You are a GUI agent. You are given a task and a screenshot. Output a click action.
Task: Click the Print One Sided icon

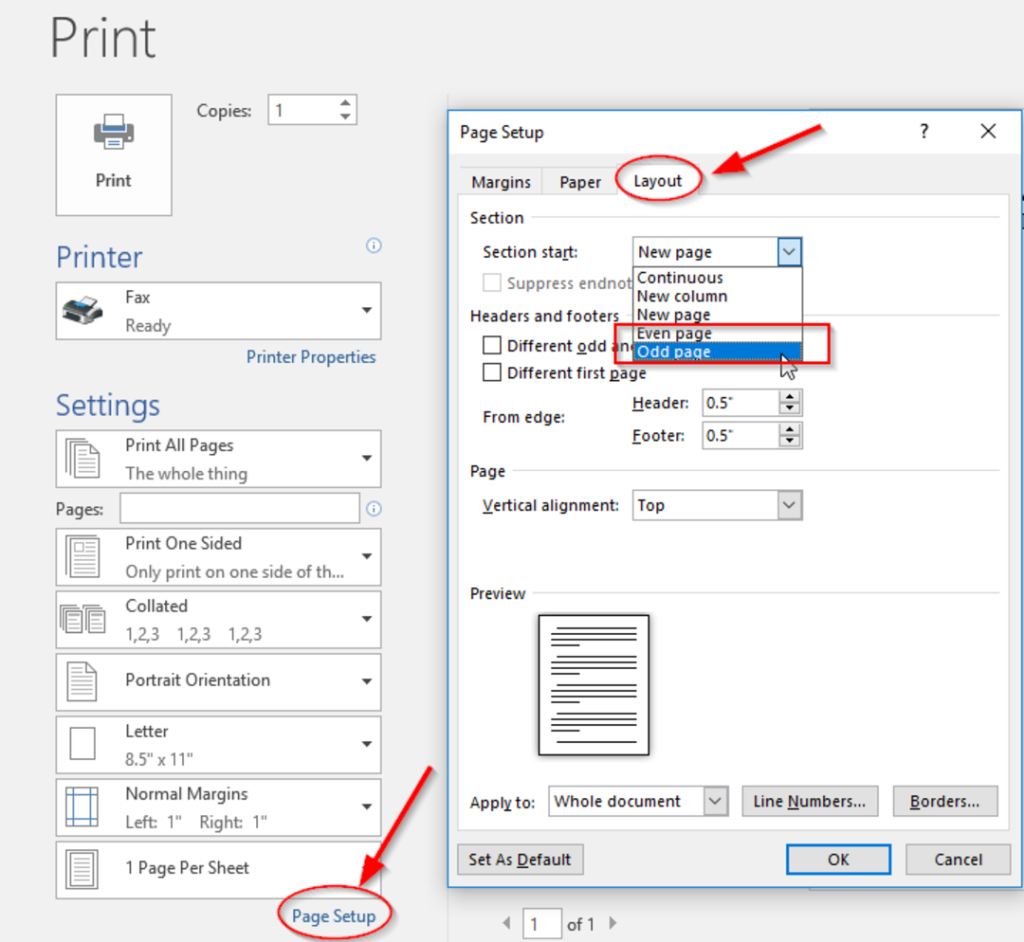81,556
